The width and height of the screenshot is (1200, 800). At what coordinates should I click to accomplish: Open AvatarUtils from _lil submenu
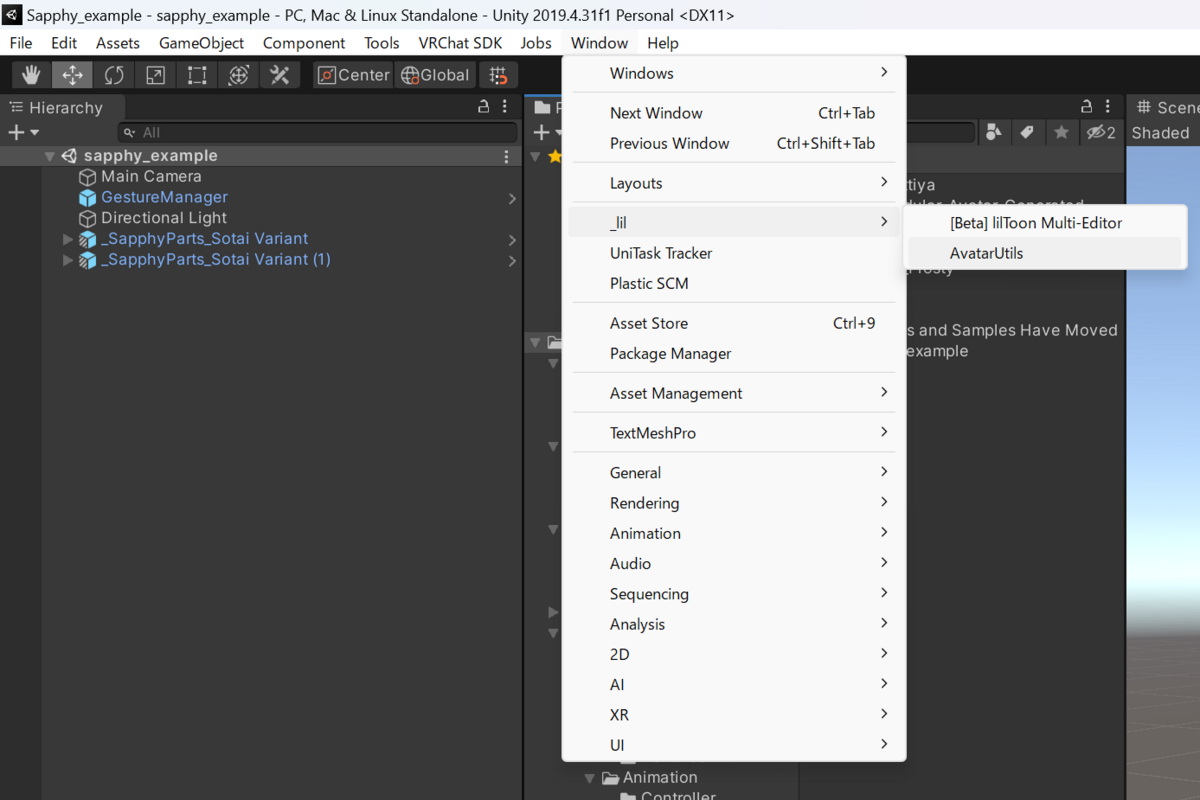click(x=1045, y=253)
